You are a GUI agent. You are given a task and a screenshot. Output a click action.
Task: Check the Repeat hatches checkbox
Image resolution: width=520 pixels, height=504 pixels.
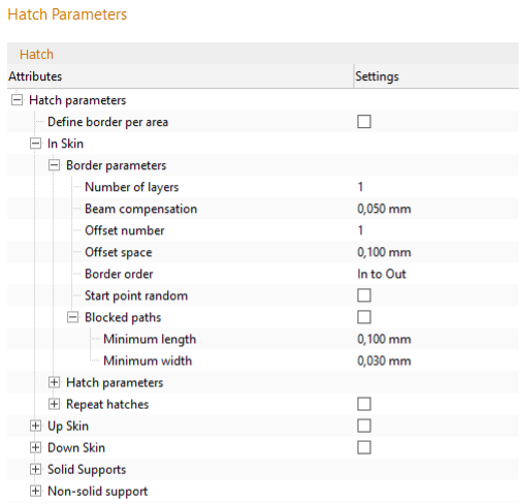(364, 404)
